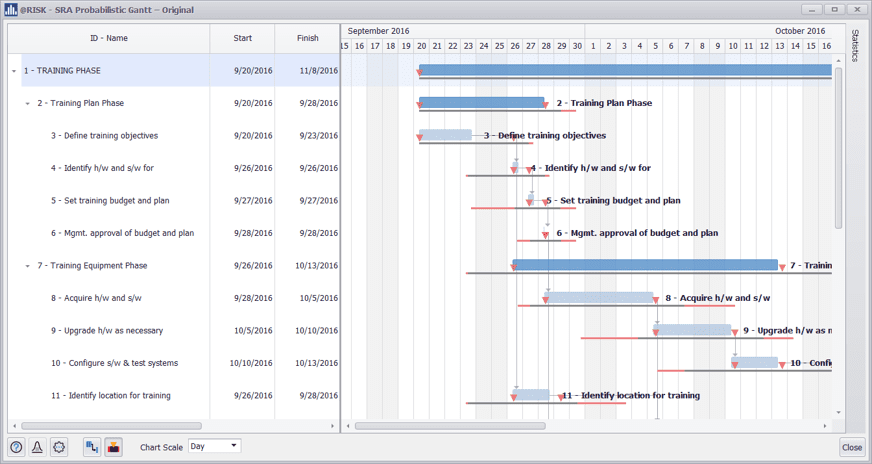Click the ID - Name column header
Viewport: 872px width, 464px height.
pyautogui.click(x=108, y=38)
